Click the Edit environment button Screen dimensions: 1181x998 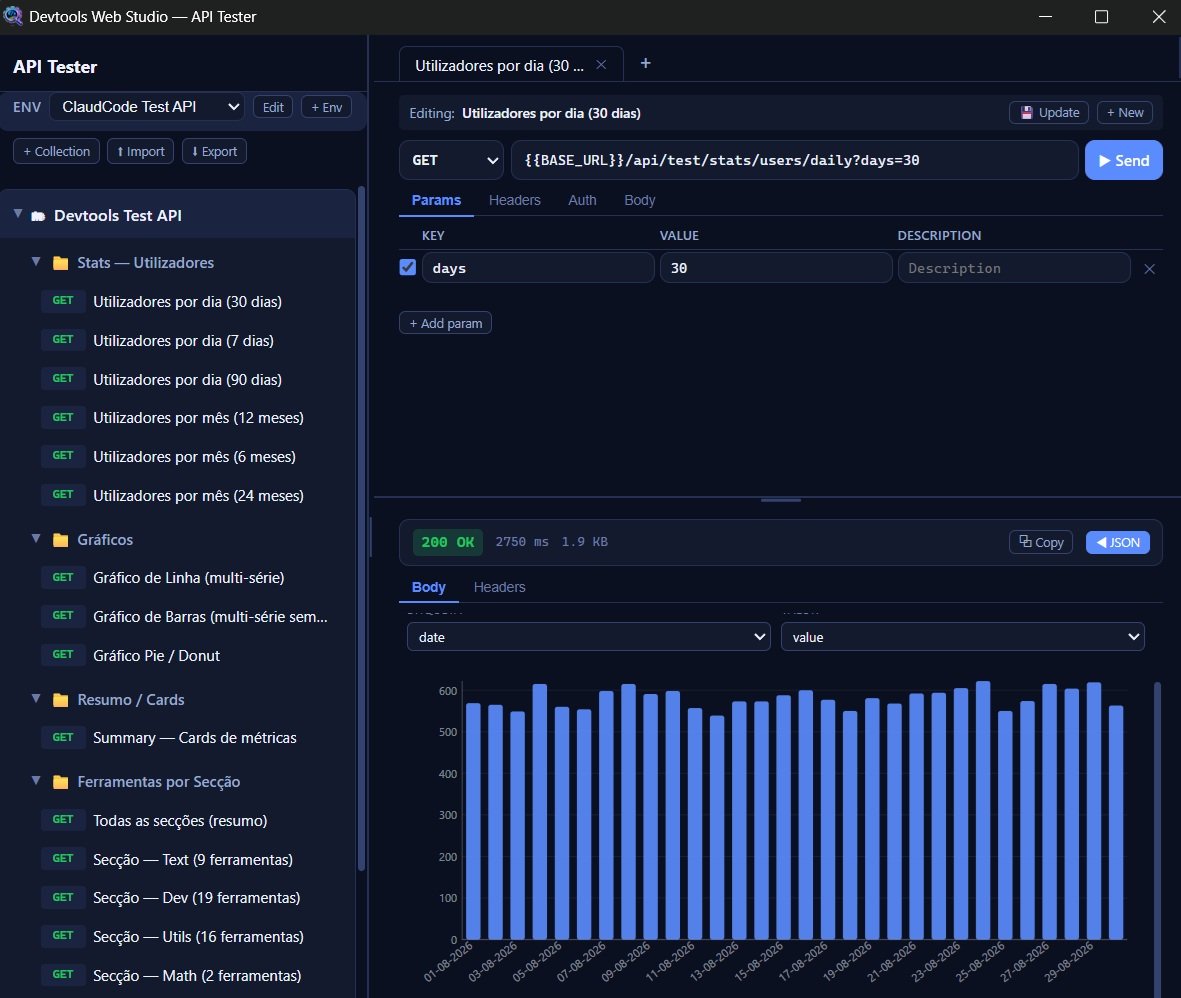273,107
